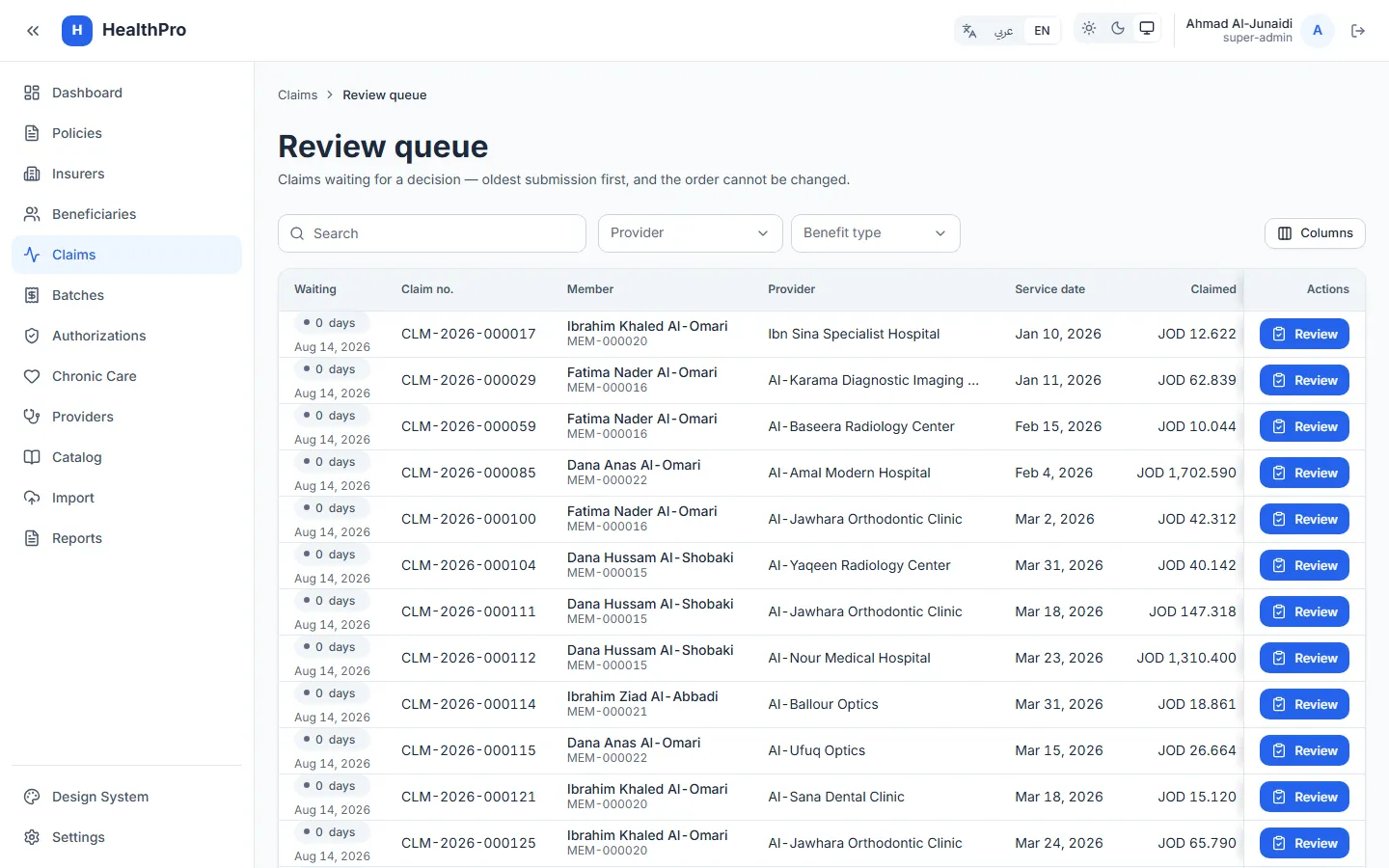
Task: Select EN language option
Action: click(x=1042, y=31)
